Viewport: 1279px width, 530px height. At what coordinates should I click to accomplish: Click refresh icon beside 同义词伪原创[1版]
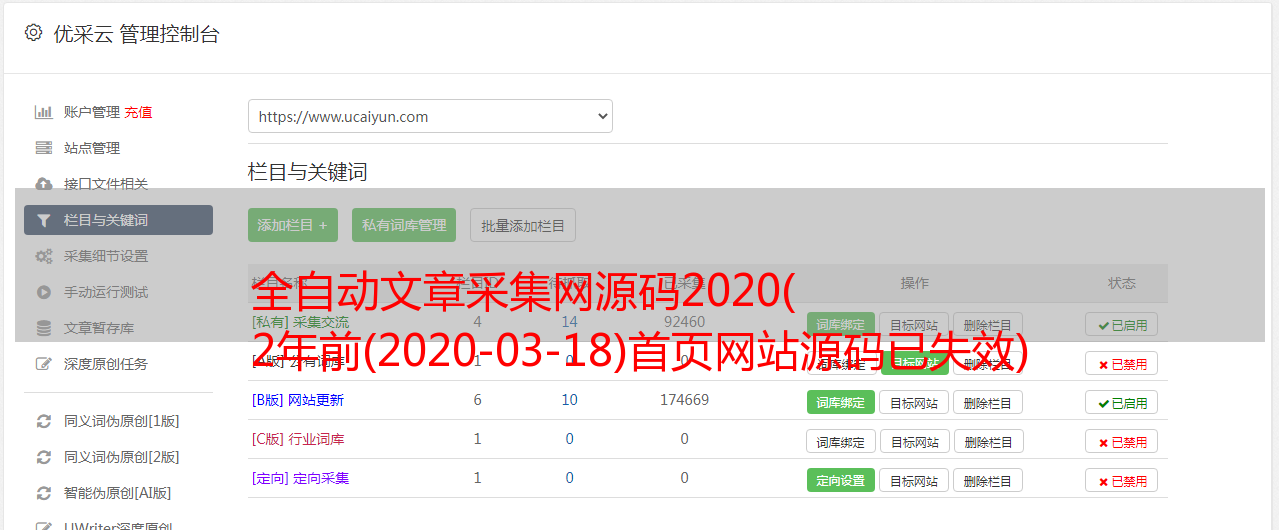click(x=44, y=421)
